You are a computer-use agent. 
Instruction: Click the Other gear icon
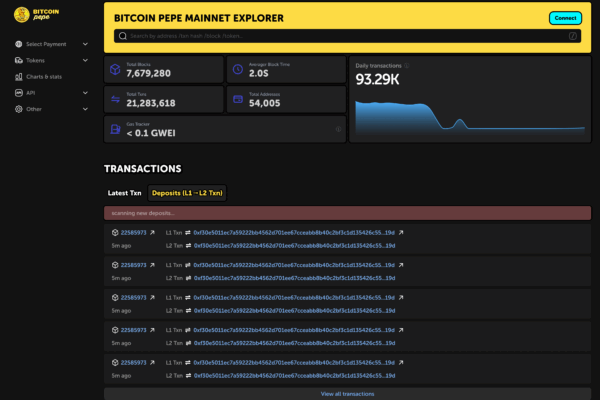[x=18, y=109]
